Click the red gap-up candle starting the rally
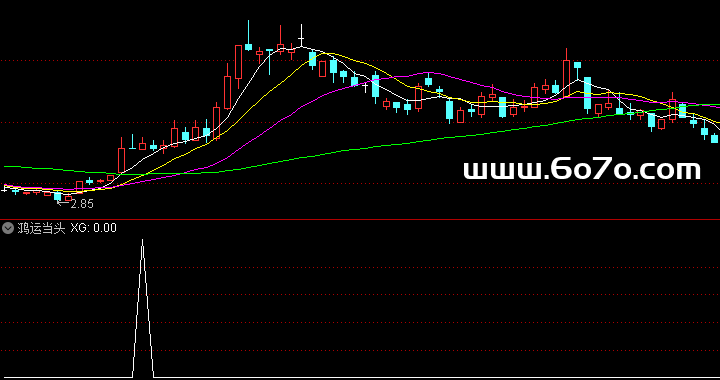The image size is (720, 380). tap(121, 160)
